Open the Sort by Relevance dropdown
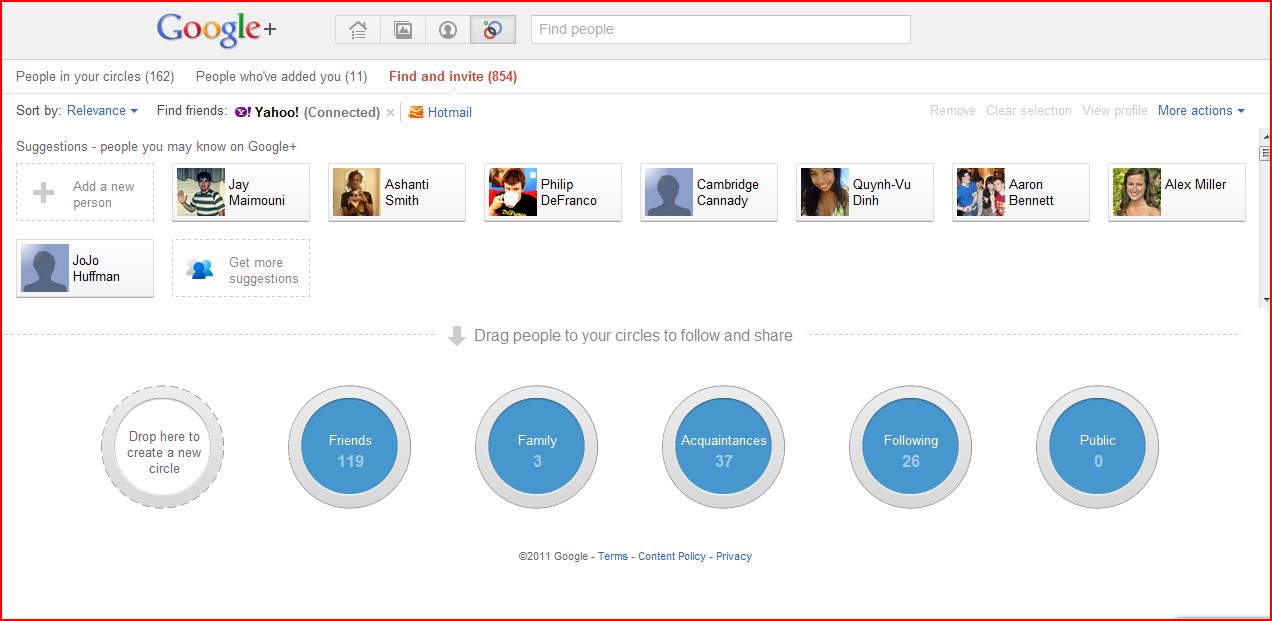This screenshot has height=621, width=1272. point(102,111)
